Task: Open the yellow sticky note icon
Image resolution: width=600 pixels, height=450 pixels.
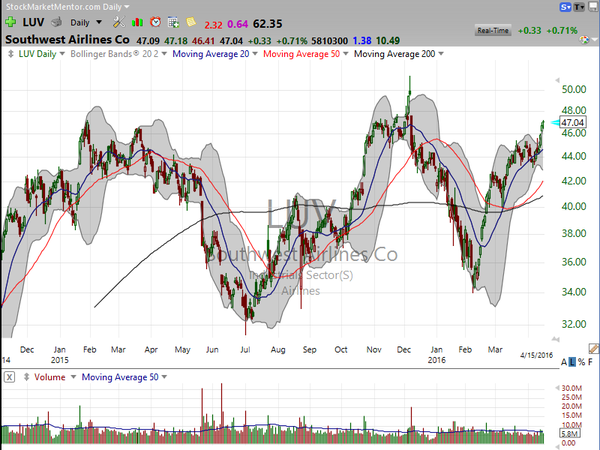Action: 191,22
